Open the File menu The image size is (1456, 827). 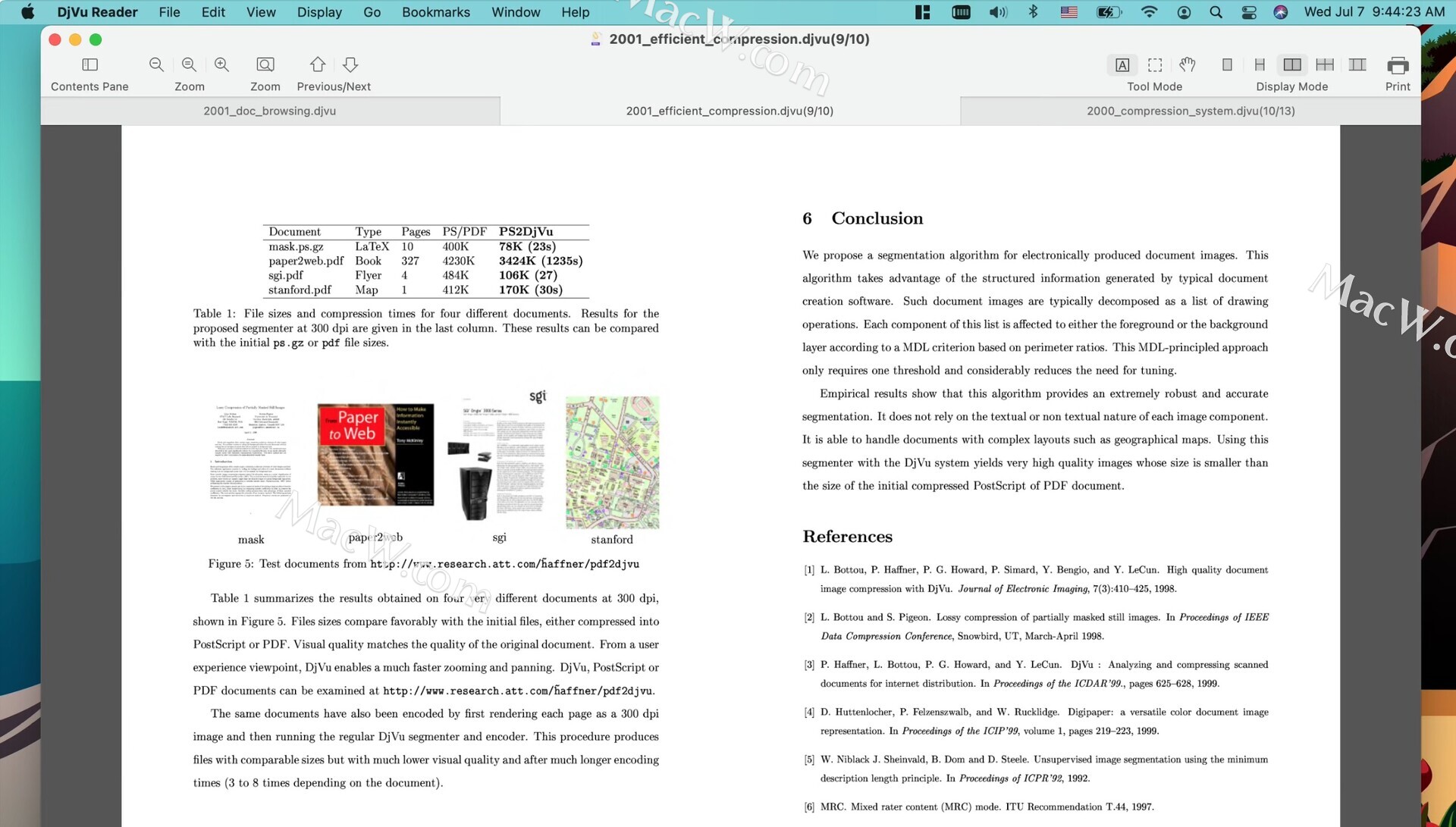[x=169, y=12]
